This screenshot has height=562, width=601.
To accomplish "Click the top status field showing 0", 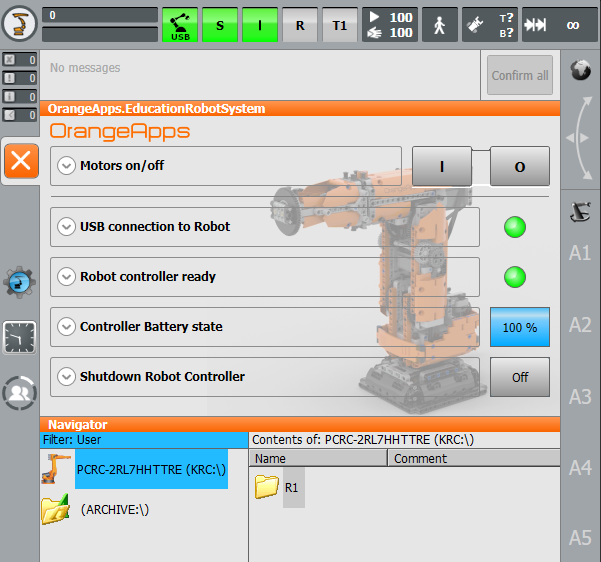I will click(100, 15).
